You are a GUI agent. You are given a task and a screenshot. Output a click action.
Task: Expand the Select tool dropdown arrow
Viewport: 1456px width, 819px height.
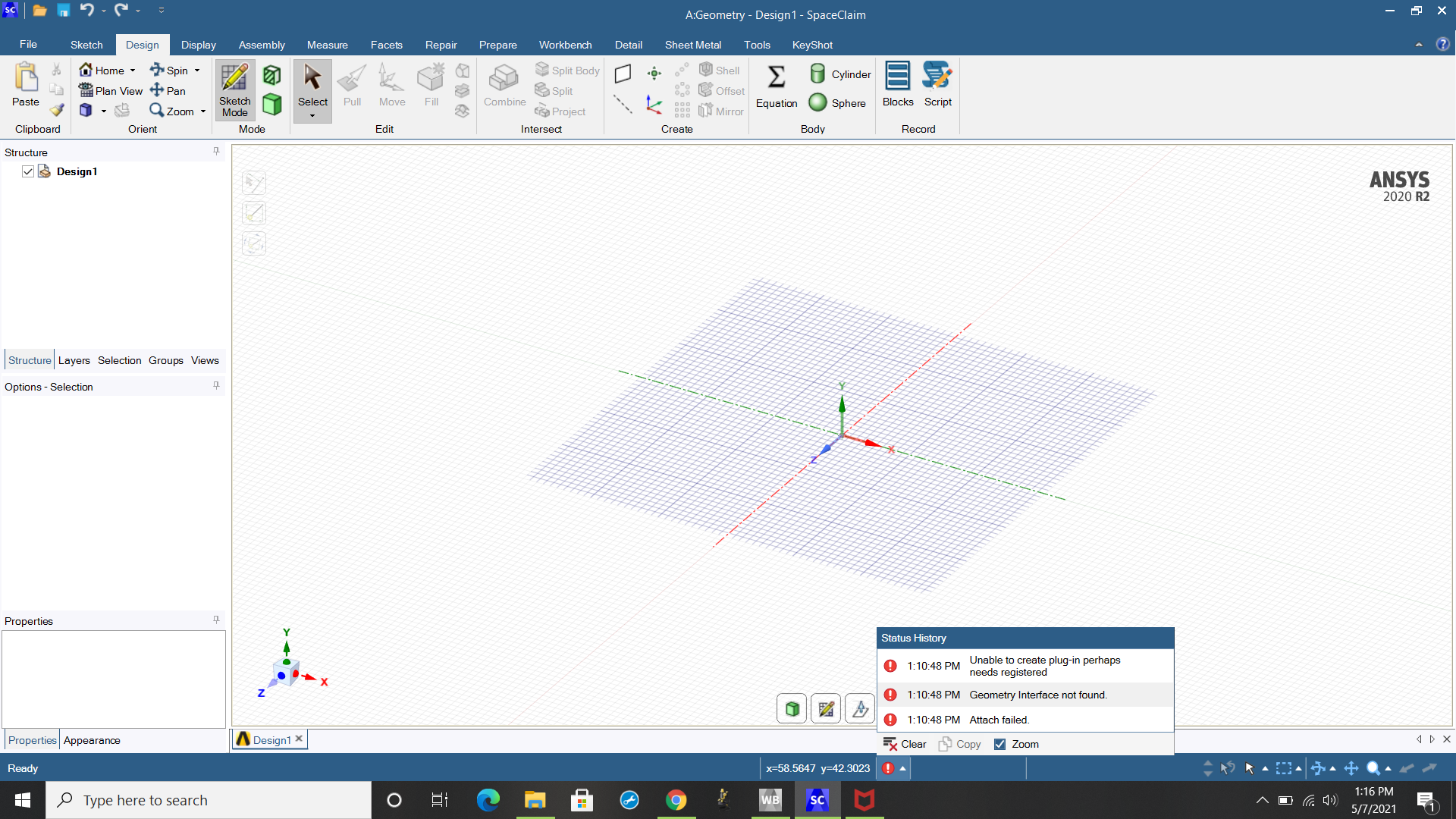(312, 115)
